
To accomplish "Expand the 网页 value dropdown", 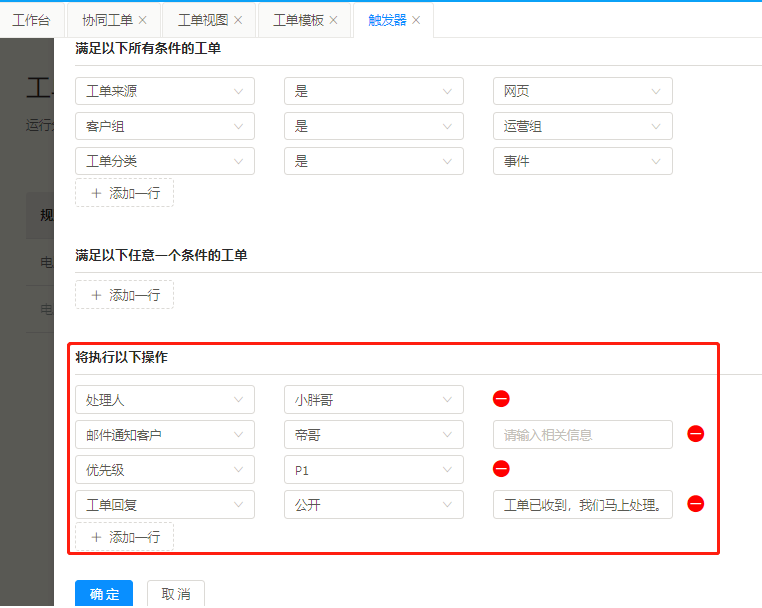I will [x=582, y=91].
